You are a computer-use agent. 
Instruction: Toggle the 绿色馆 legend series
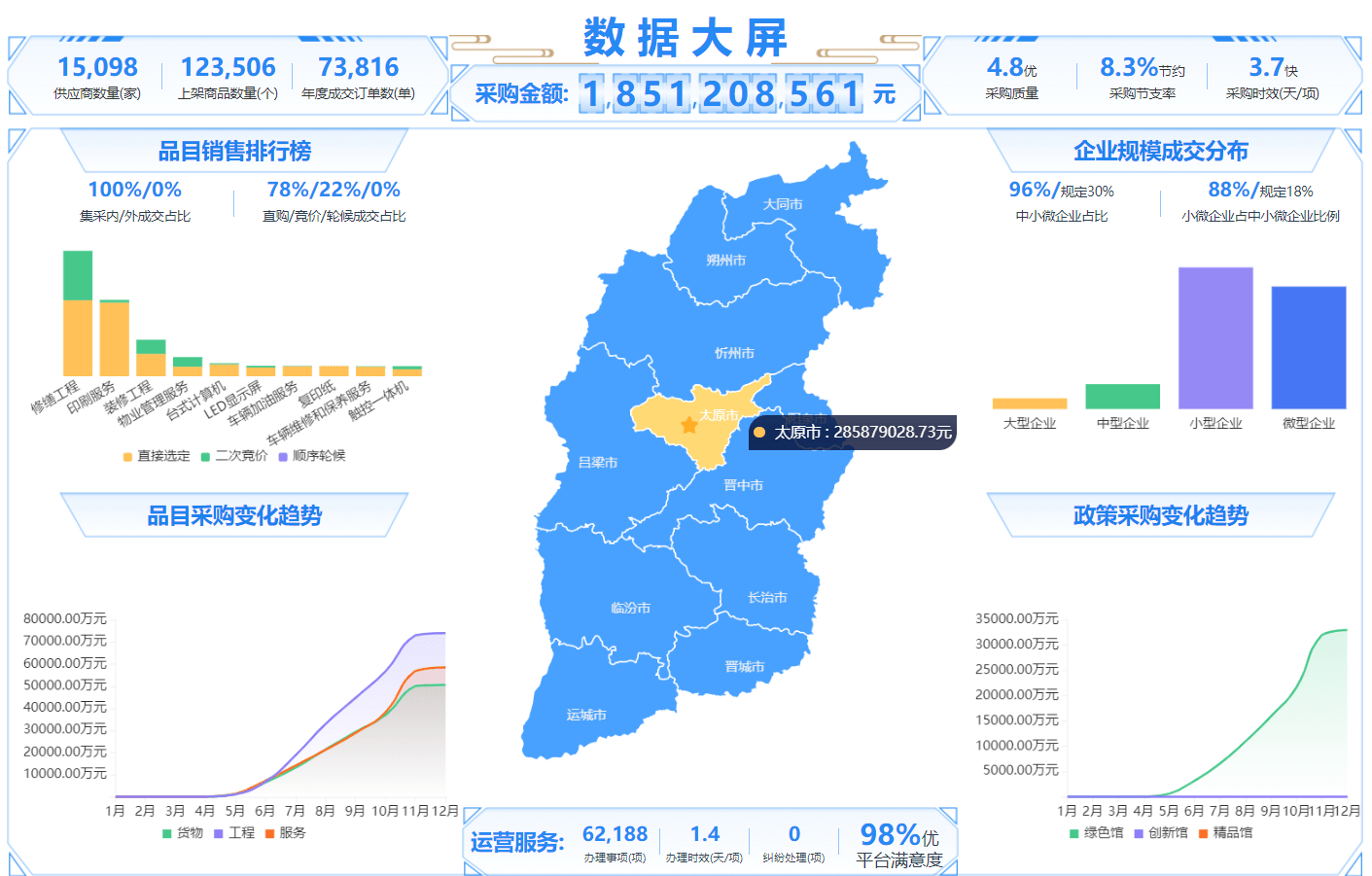[x=1096, y=833]
